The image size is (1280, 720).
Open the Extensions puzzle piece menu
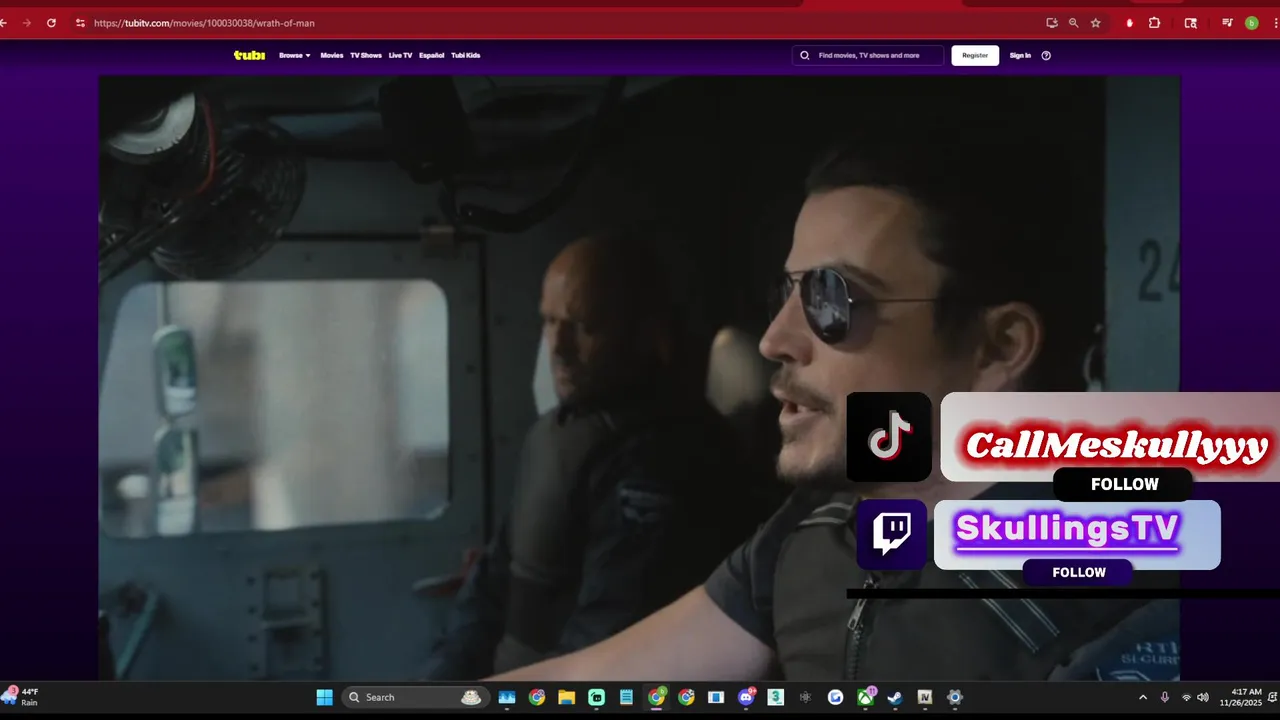pyautogui.click(x=1155, y=23)
